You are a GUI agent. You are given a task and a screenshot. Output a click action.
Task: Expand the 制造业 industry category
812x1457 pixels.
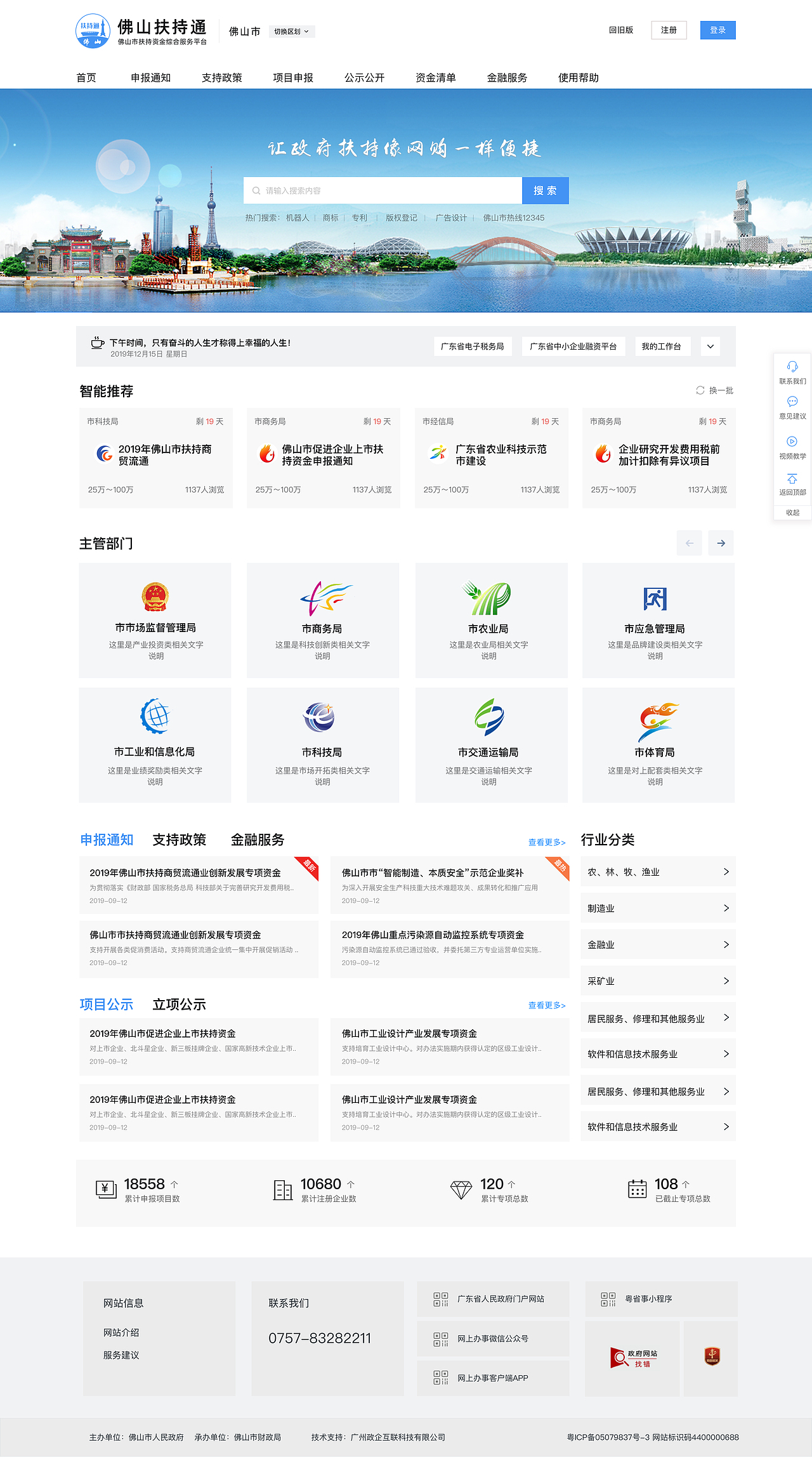coord(658,908)
